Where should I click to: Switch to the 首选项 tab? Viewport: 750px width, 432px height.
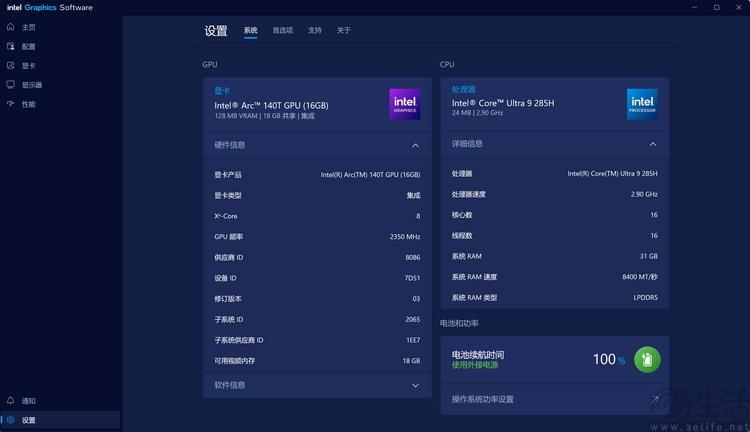point(283,30)
